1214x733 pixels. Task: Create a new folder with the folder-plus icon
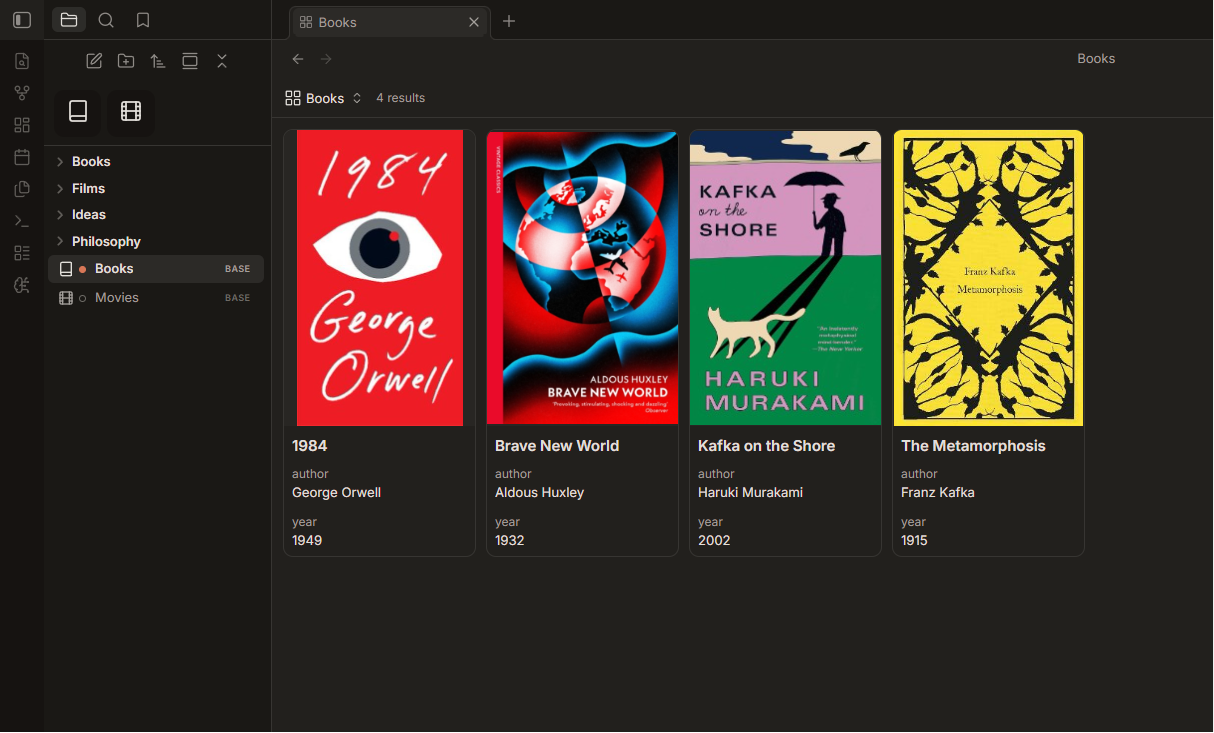coord(126,61)
